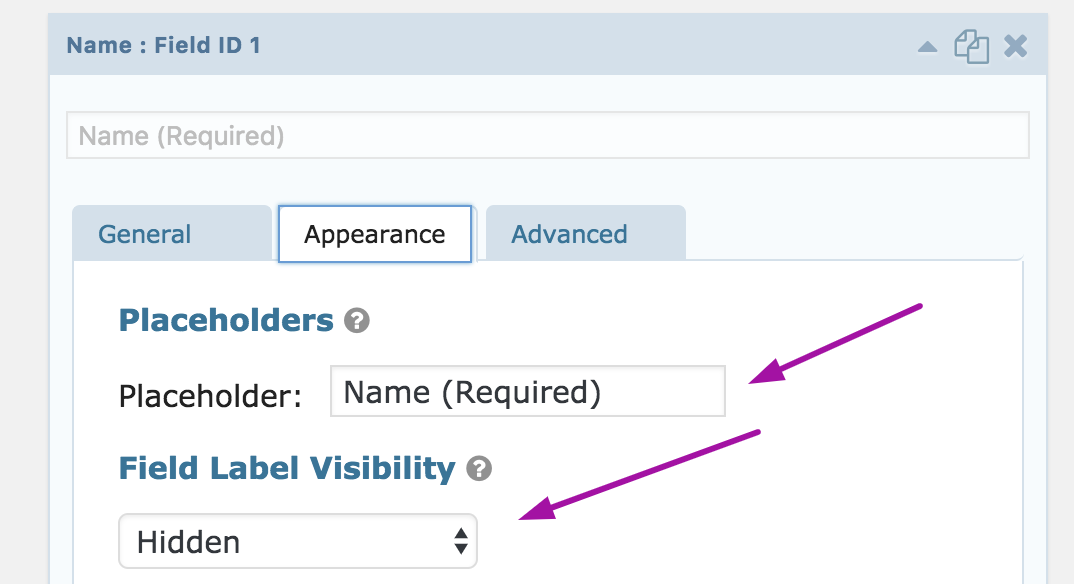This screenshot has height=584, width=1074.
Task: Click the Field Label Visibility heading
Action: (x=287, y=468)
